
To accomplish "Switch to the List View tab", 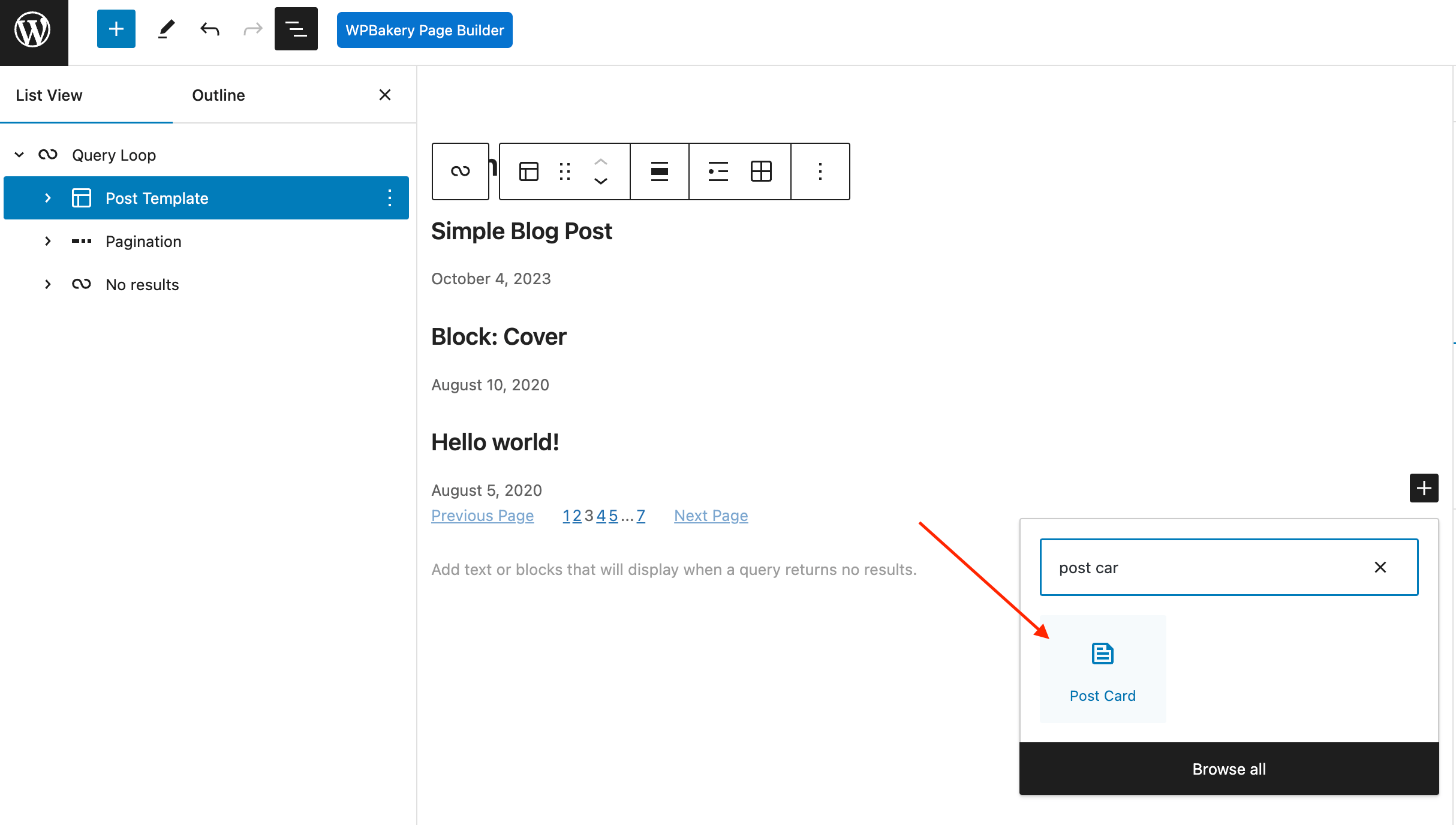I will coord(49,95).
